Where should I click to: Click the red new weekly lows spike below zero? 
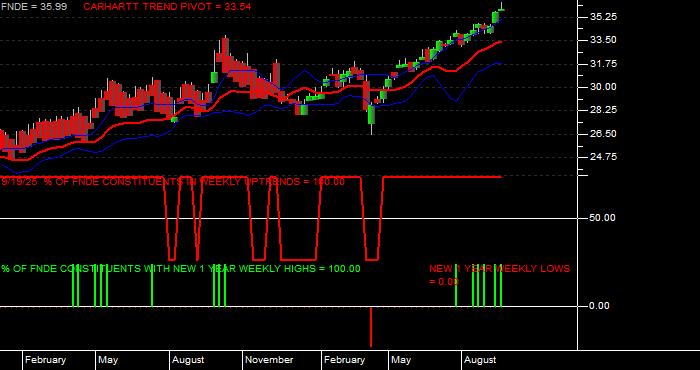tap(371, 327)
